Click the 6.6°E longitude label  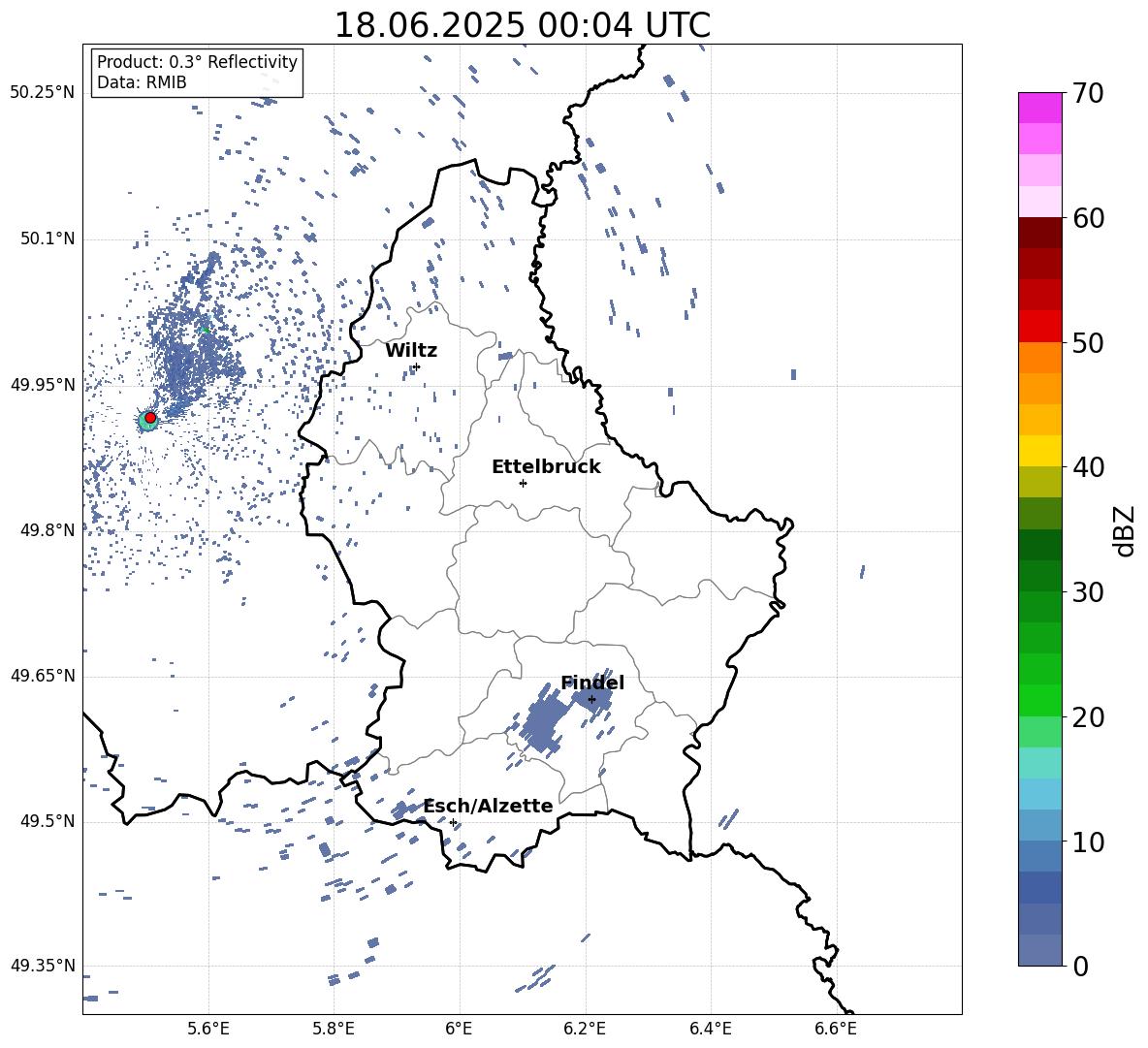coord(836,1029)
